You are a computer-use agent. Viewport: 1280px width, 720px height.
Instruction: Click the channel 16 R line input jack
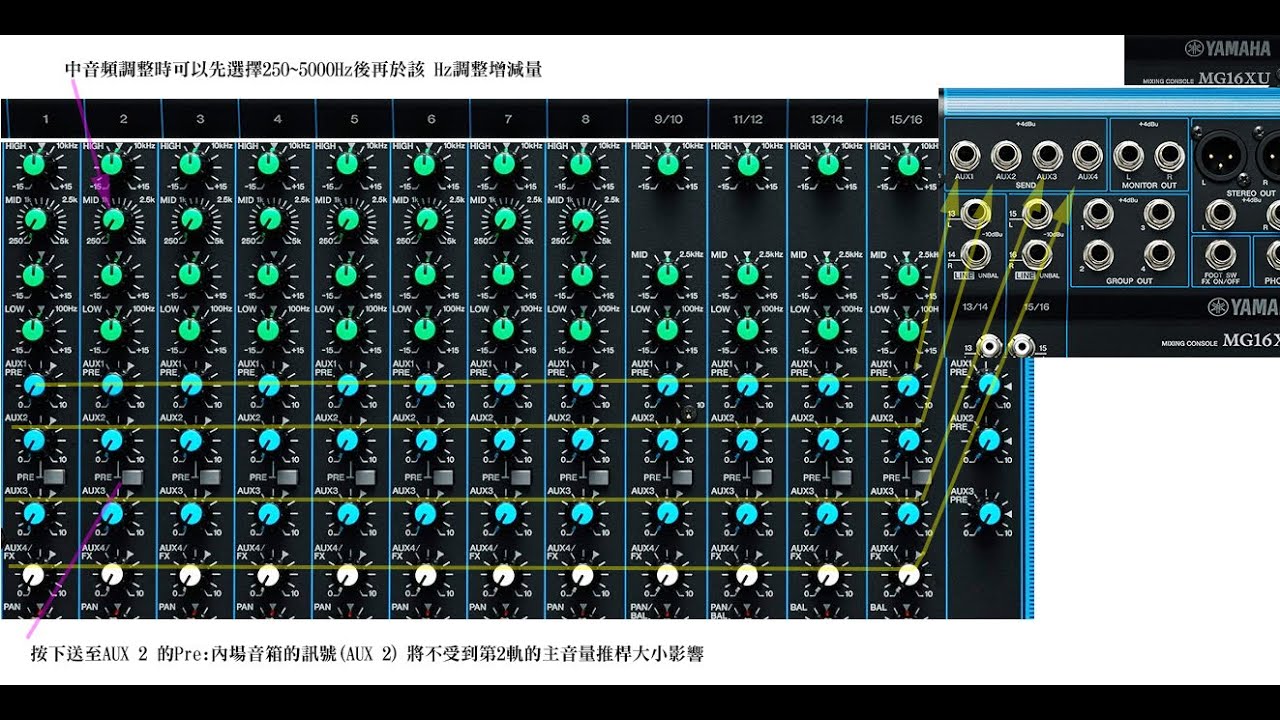(x=1037, y=254)
